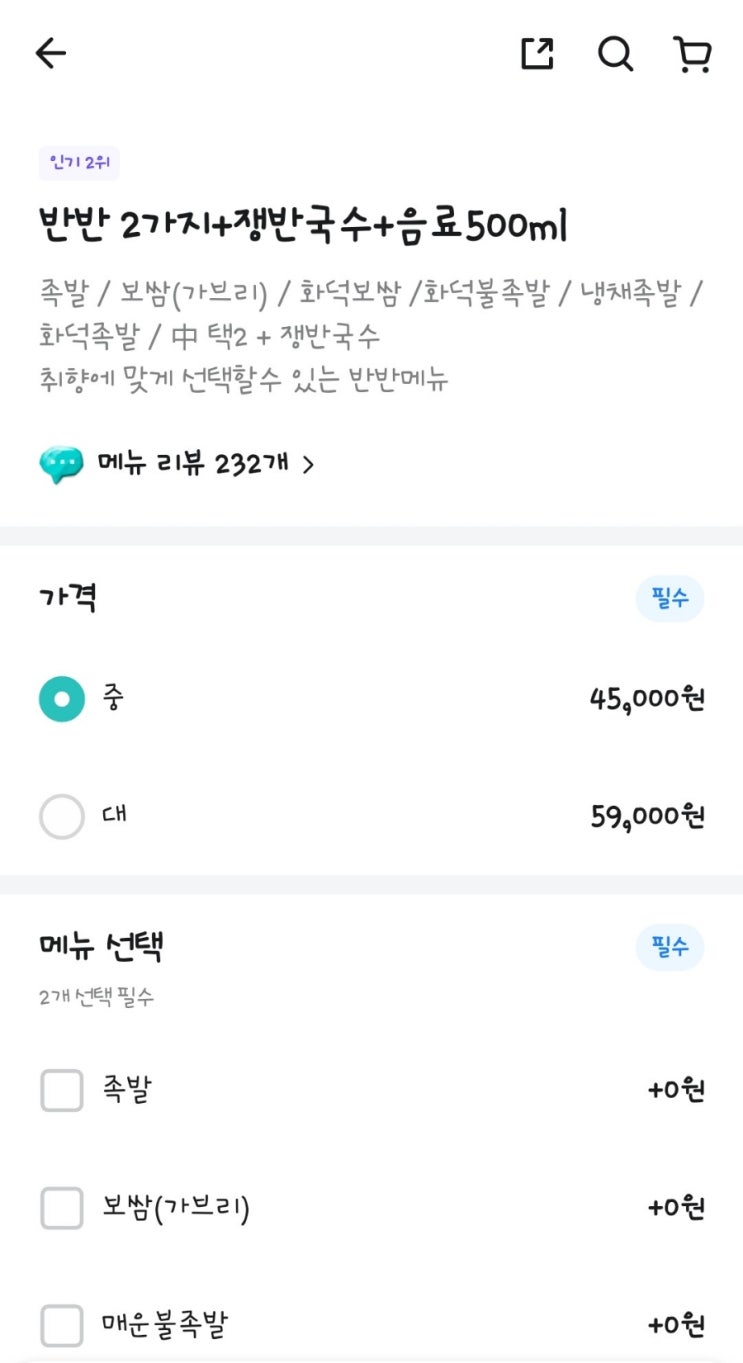Open the shopping cart icon
The width and height of the screenshot is (743, 1363).
click(692, 54)
